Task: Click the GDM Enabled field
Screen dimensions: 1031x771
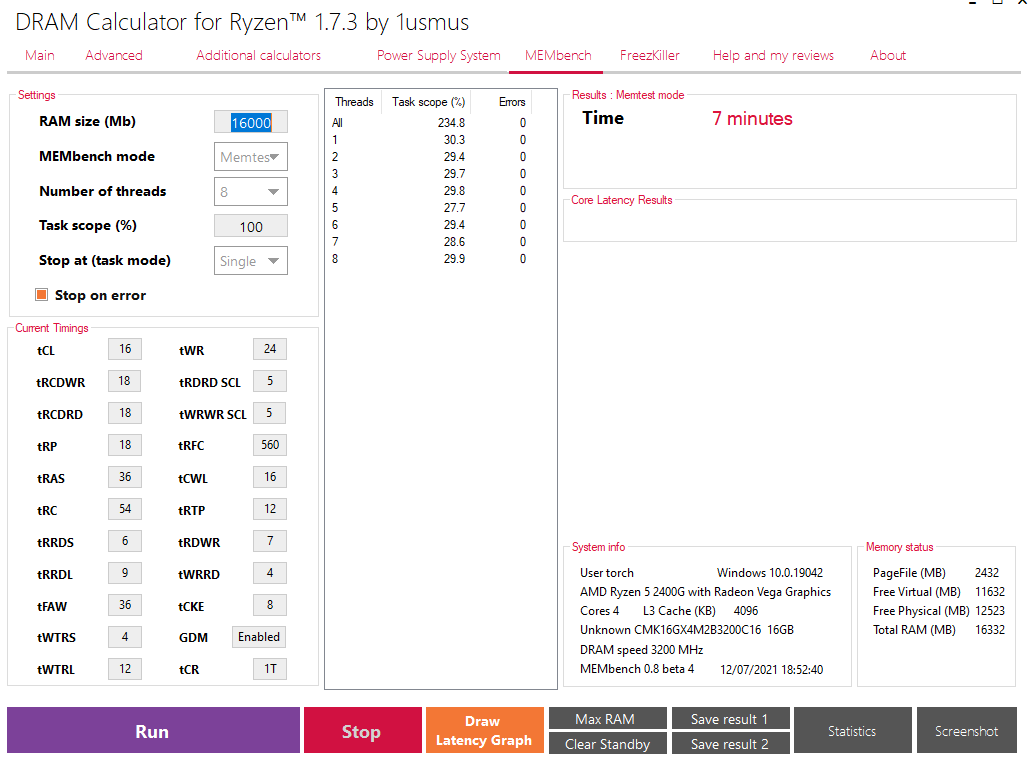Action: [259, 637]
